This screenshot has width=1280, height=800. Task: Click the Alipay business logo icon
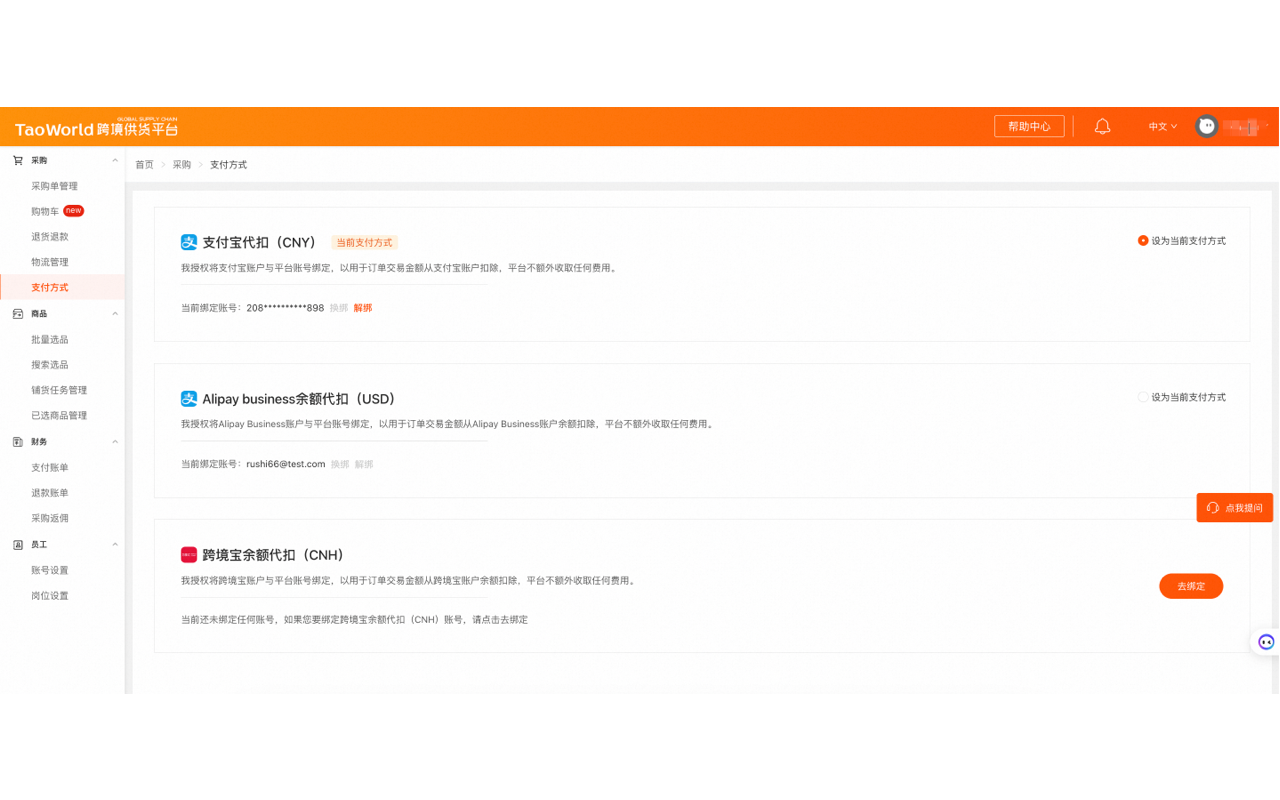(x=189, y=399)
